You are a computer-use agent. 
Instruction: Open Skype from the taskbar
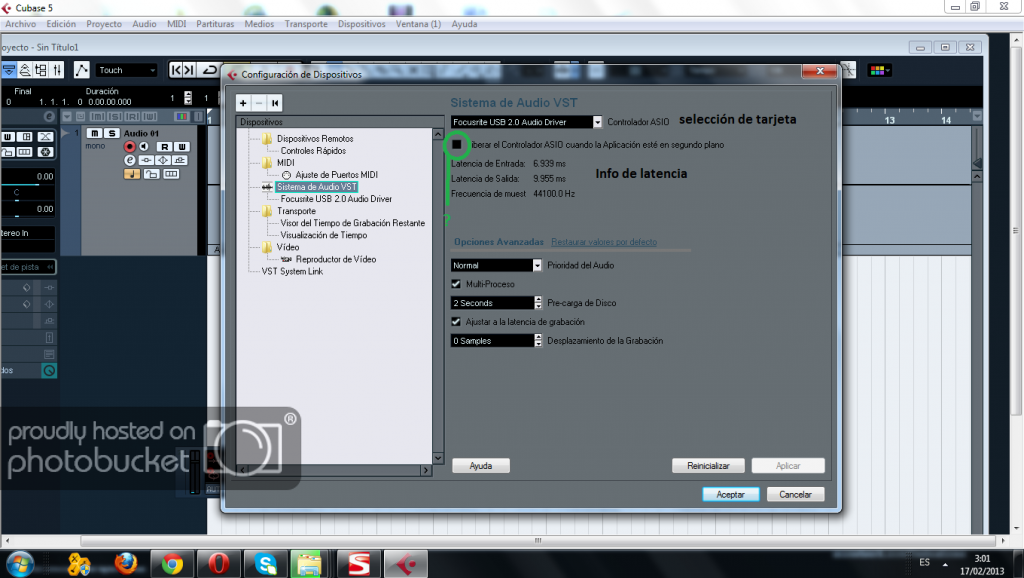click(266, 563)
